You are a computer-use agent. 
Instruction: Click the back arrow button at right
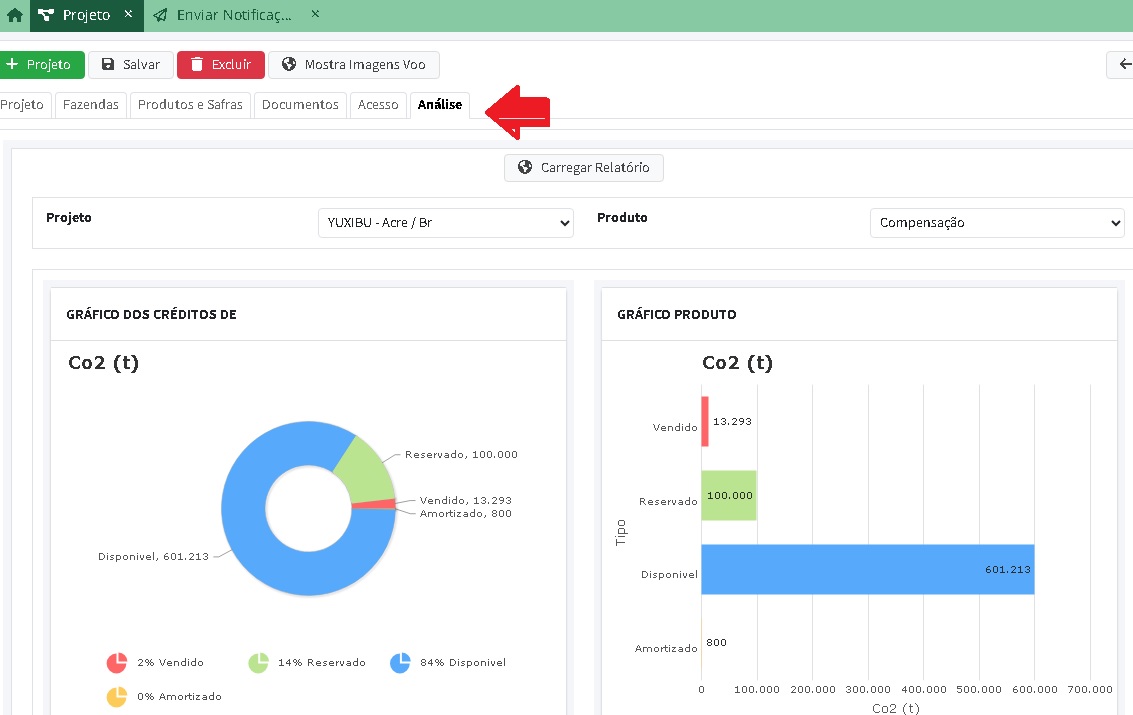pyautogui.click(x=1123, y=65)
